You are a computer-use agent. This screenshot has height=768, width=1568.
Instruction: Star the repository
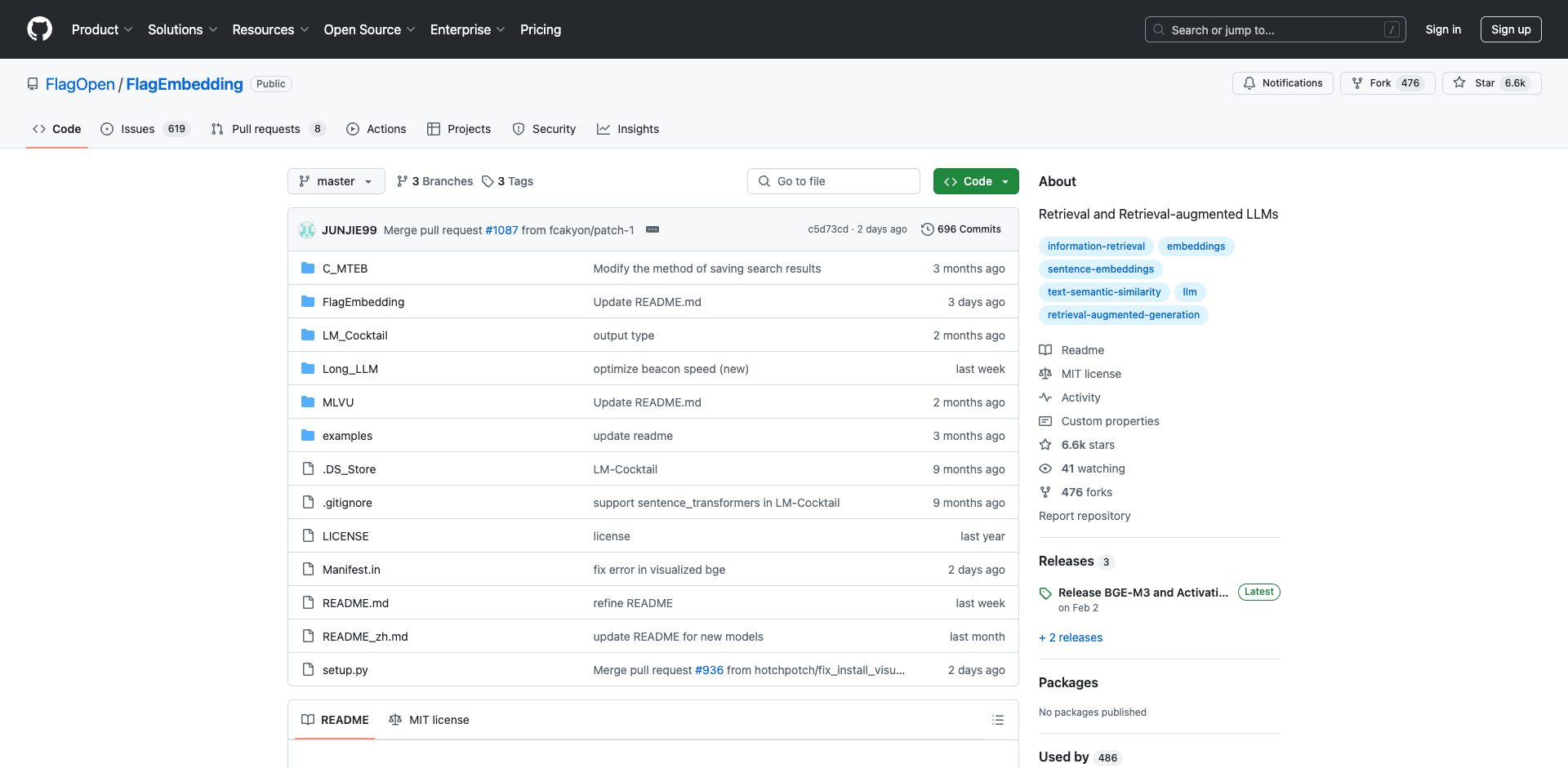click(1492, 83)
